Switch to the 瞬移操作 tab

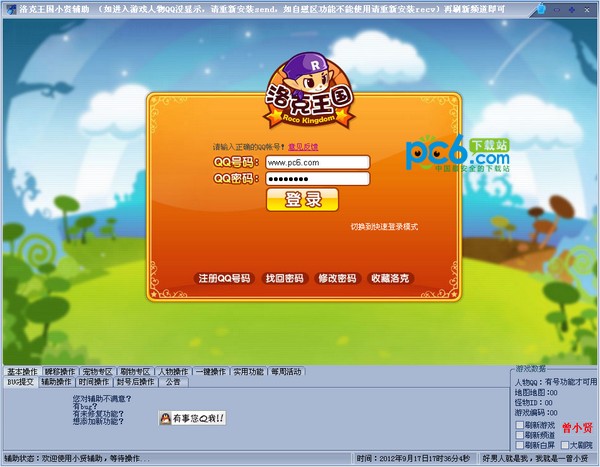pos(60,372)
